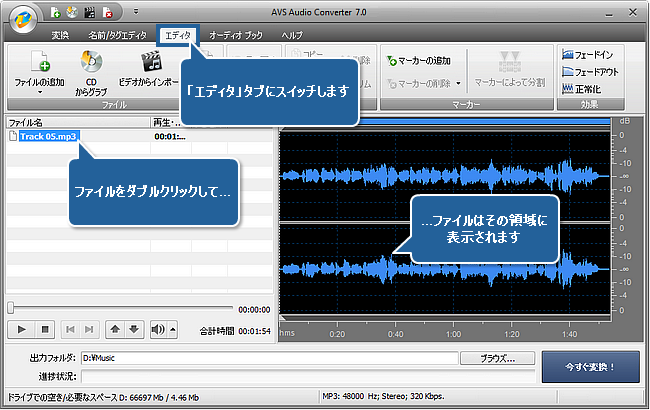650x410 pixels.
Task: Click the 再生 column header
Action: pos(166,122)
